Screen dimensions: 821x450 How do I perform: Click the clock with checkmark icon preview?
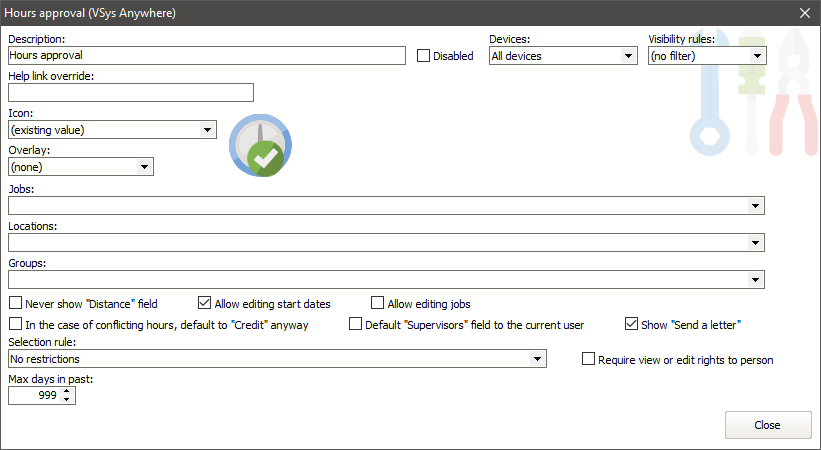[262, 146]
